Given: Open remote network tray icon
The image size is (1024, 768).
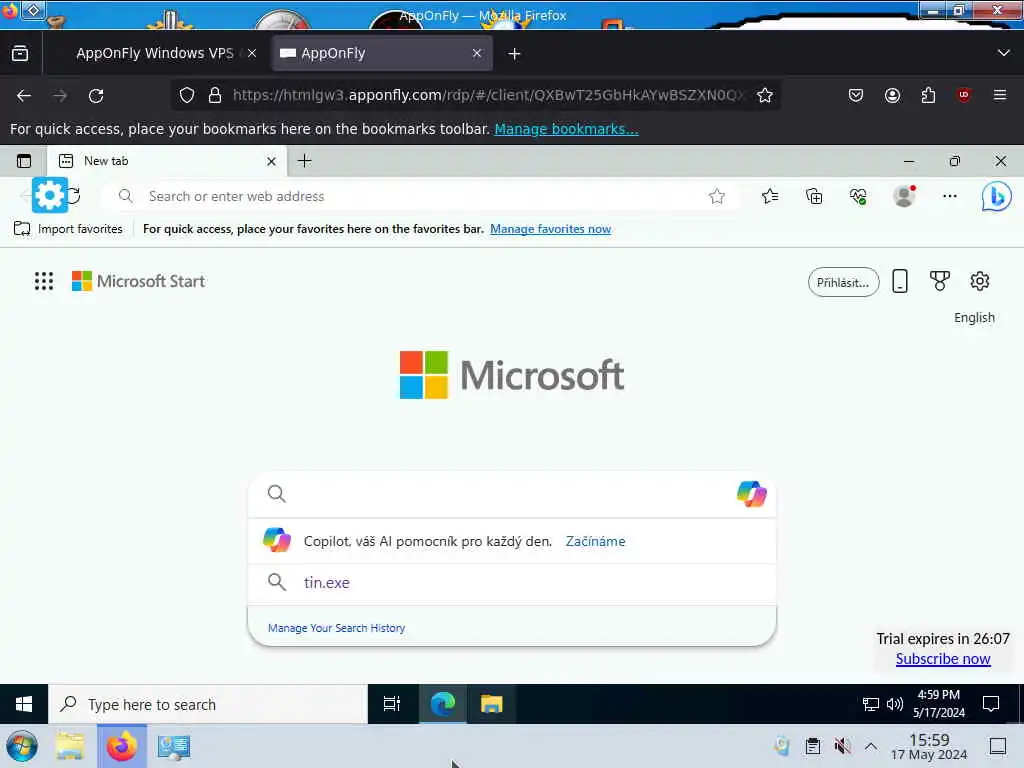Looking at the screenshot, I should tap(871, 704).
